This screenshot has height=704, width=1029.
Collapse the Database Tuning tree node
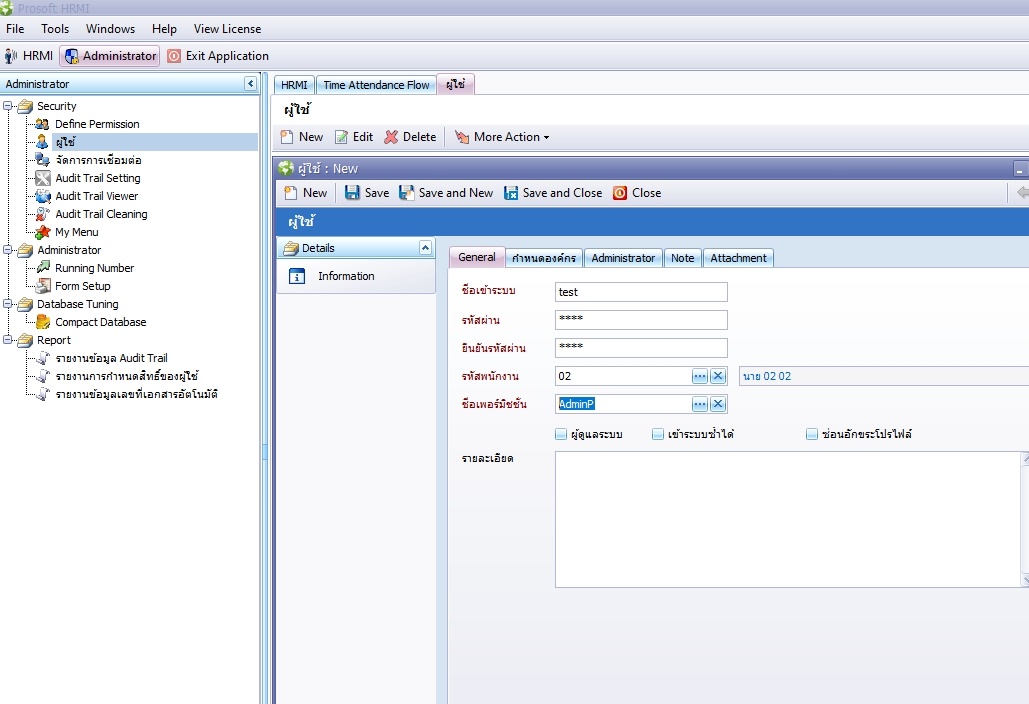coord(7,304)
